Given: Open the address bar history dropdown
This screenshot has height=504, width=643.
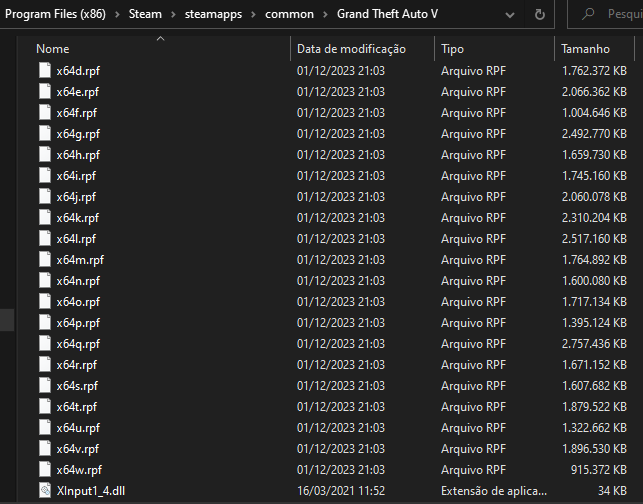Looking at the screenshot, I should point(510,15).
